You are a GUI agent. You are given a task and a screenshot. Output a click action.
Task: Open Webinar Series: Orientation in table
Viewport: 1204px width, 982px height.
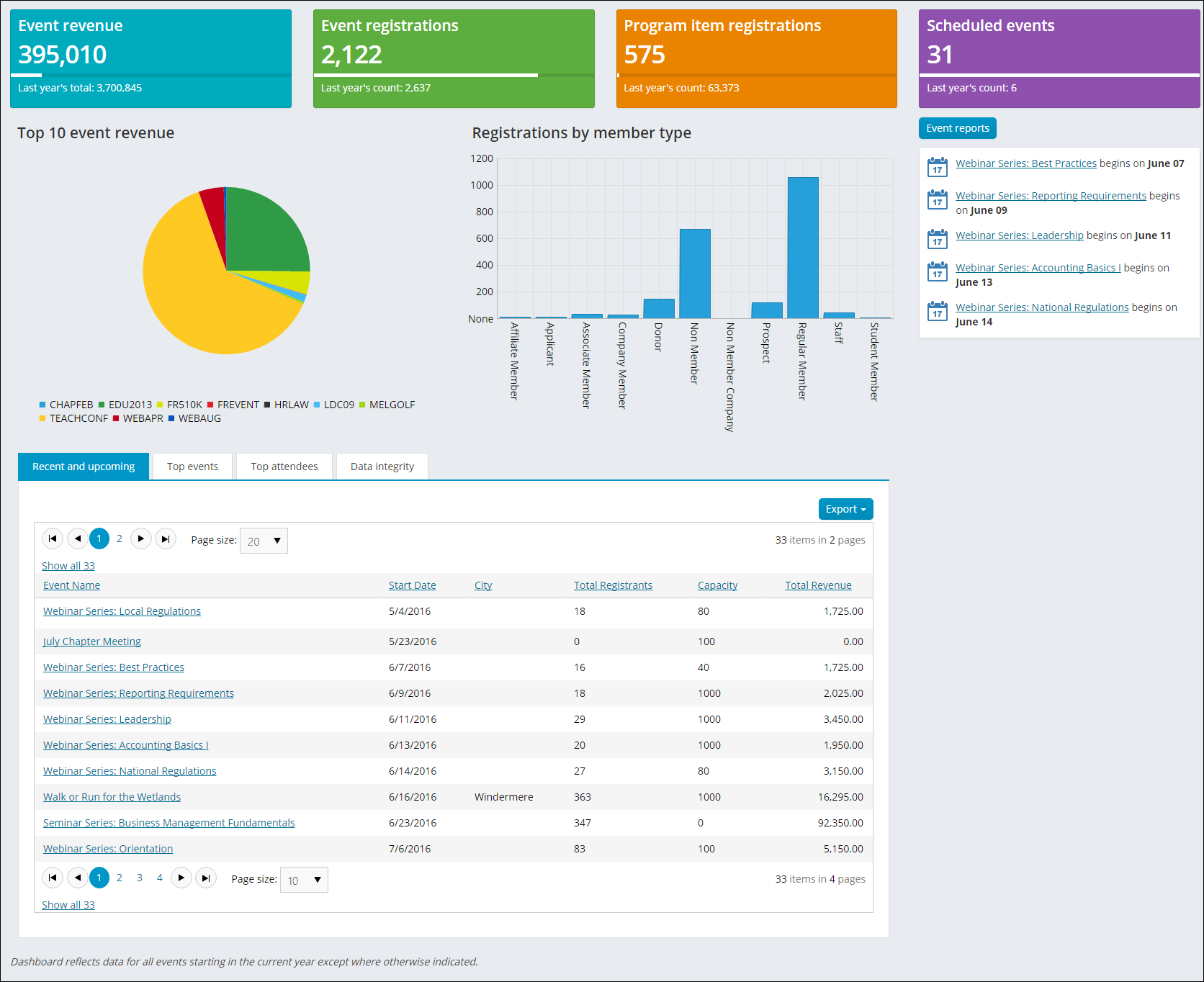(108, 849)
